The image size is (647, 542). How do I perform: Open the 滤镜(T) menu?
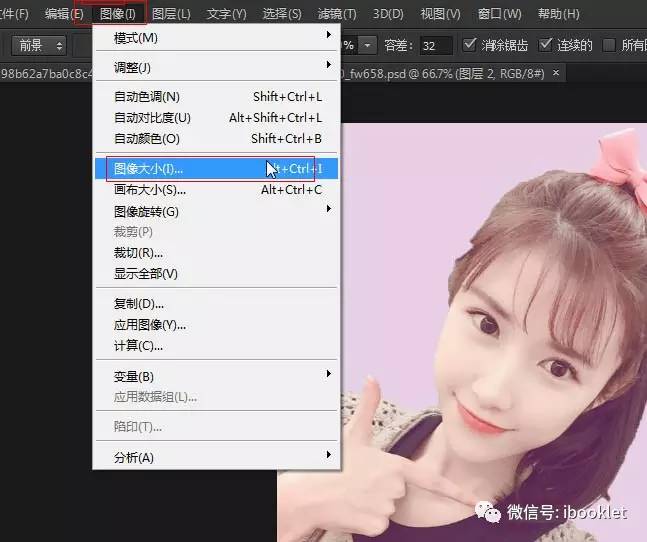(x=337, y=14)
